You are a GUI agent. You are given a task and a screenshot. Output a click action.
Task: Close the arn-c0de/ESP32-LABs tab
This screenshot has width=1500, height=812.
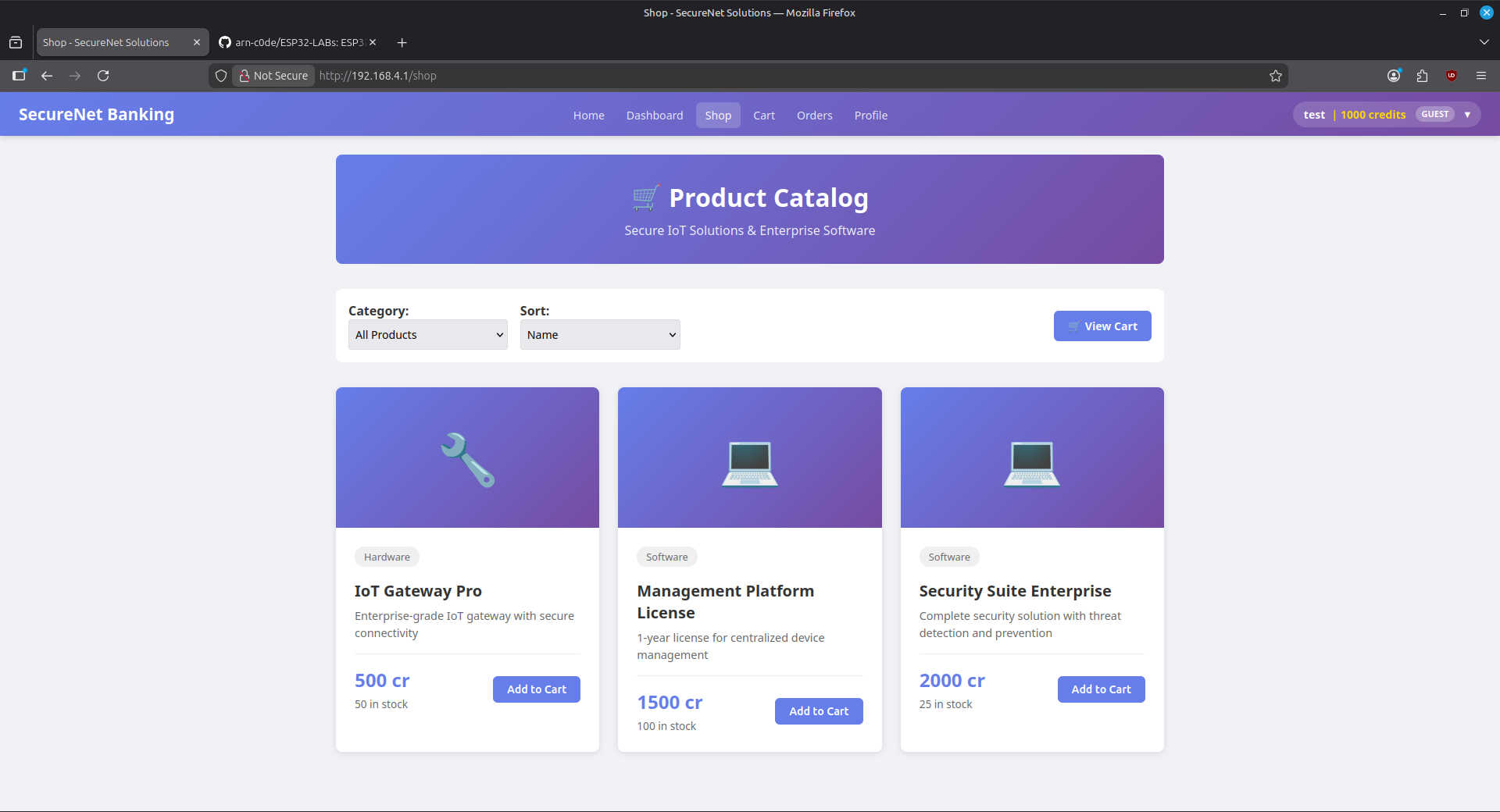tap(373, 42)
